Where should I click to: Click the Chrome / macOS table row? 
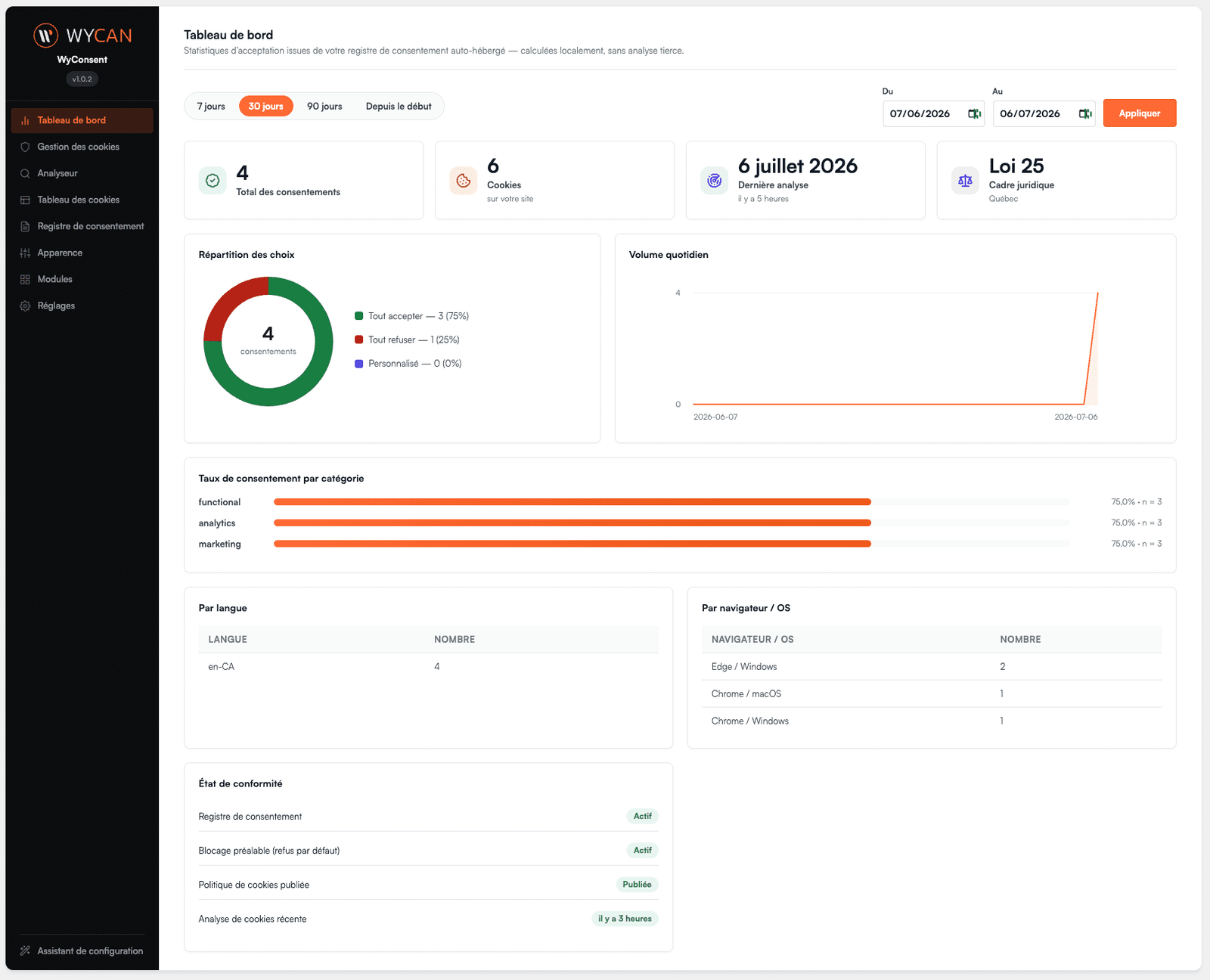pos(932,694)
